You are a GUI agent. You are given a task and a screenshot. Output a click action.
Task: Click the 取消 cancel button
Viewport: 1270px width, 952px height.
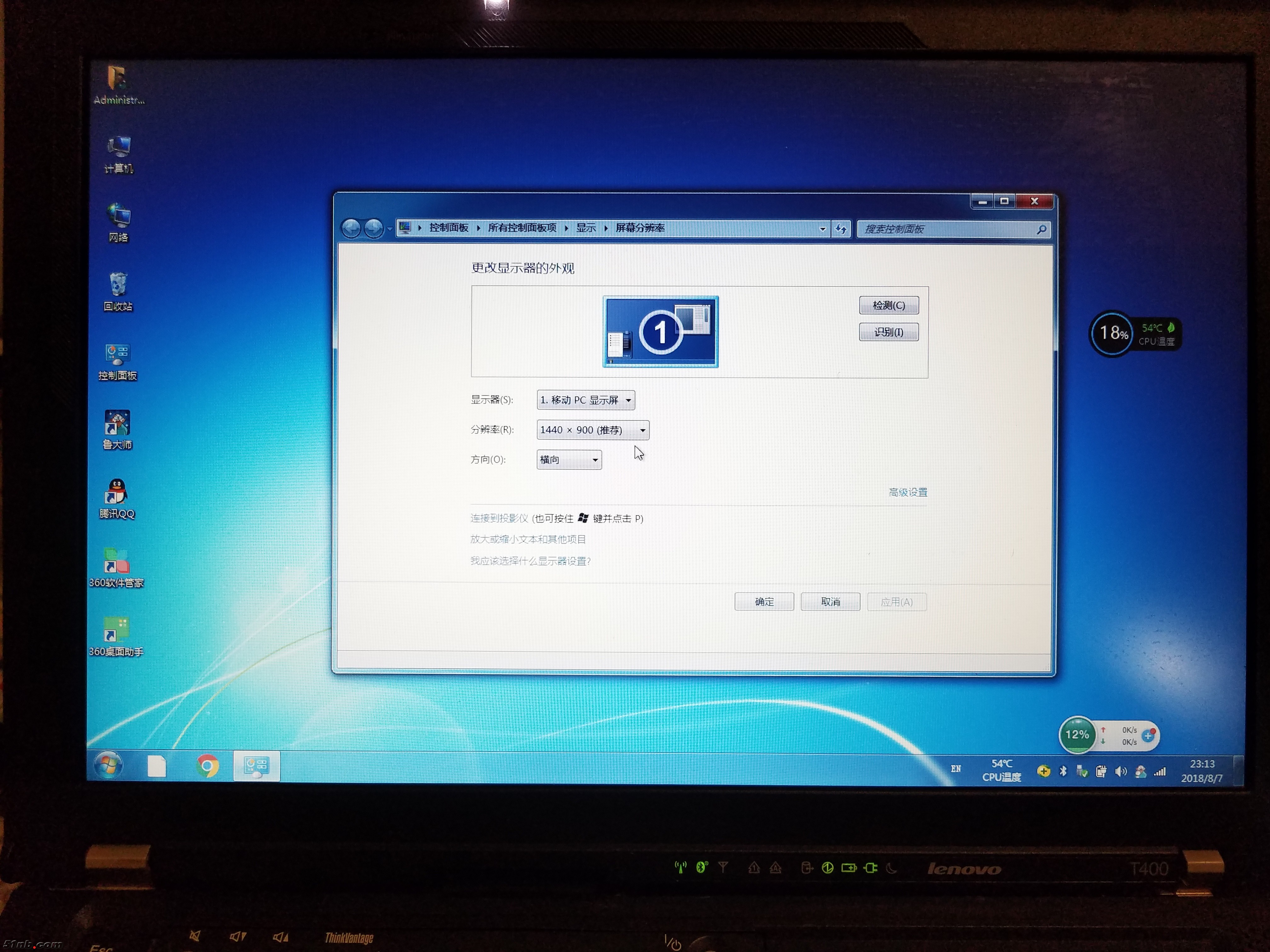830,601
